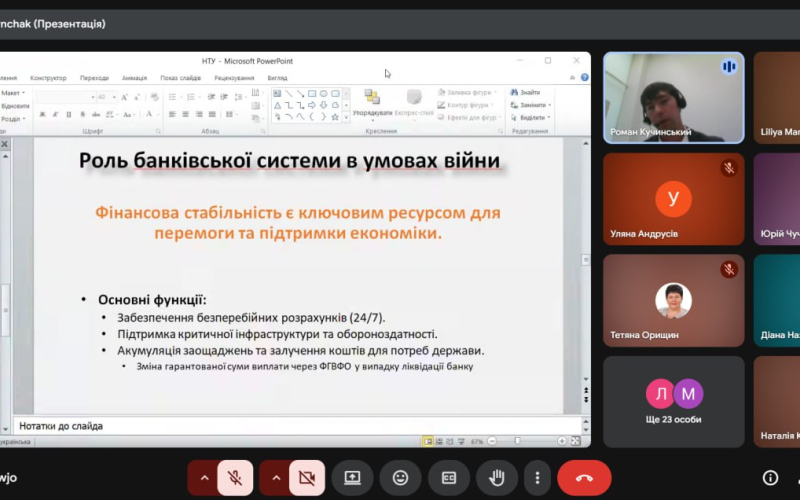This screenshot has height=500, width=800.
Task: Switch to the Анімація ribbon tab
Action: click(x=134, y=78)
